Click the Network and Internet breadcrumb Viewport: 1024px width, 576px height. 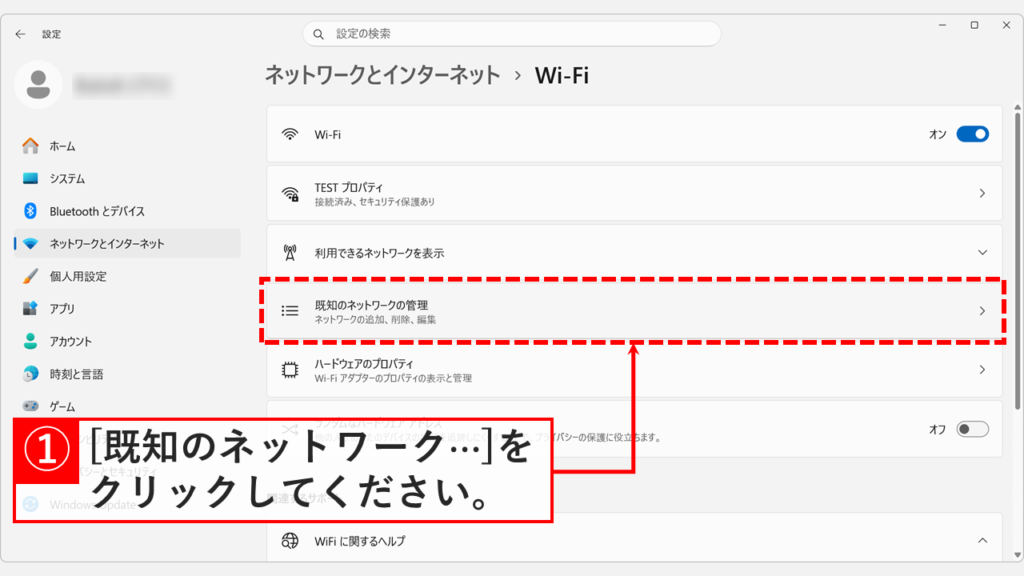tap(383, 75)
